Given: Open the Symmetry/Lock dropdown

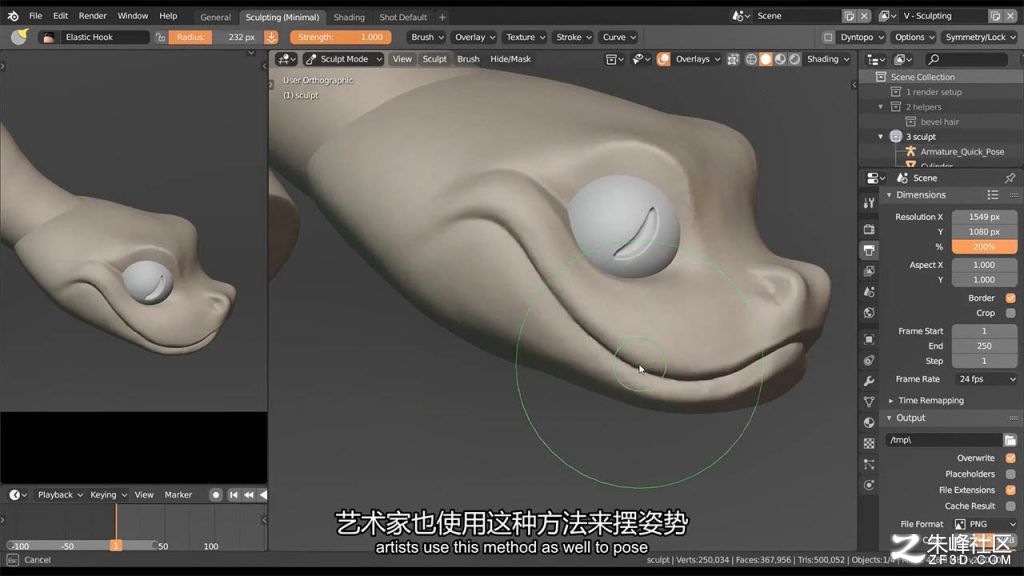Looking at the screenshot, I should (980, 37).
